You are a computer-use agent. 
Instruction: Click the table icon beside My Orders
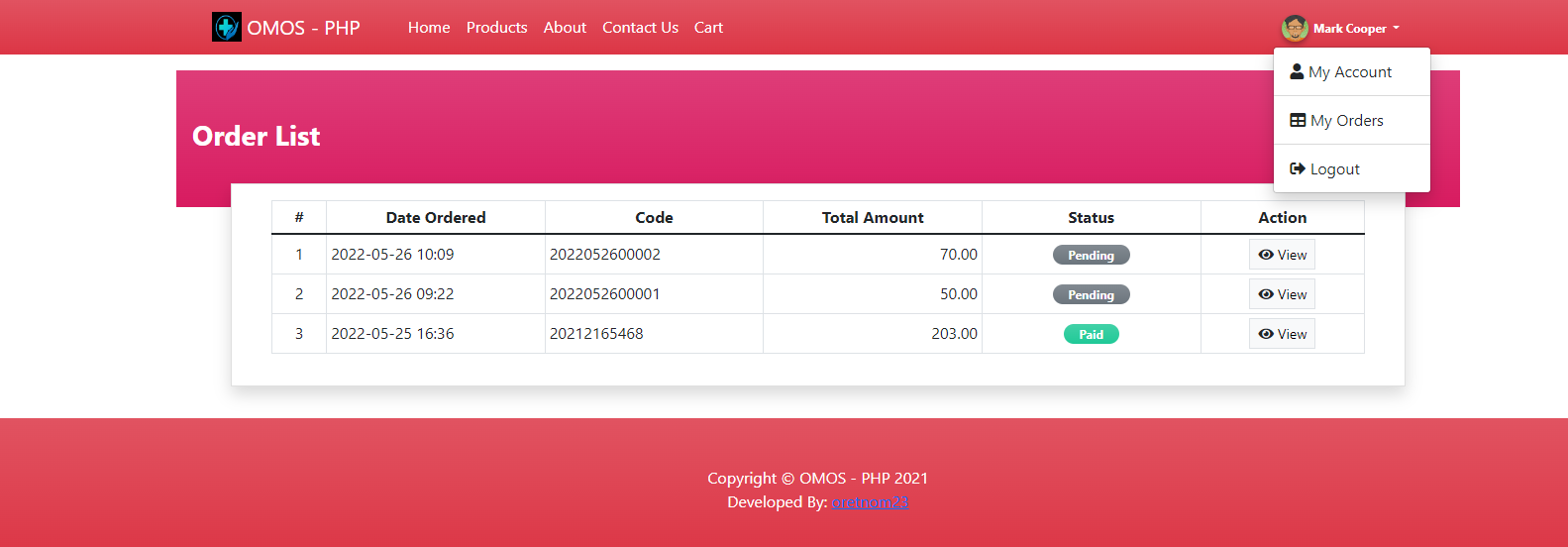(1298, 120)
